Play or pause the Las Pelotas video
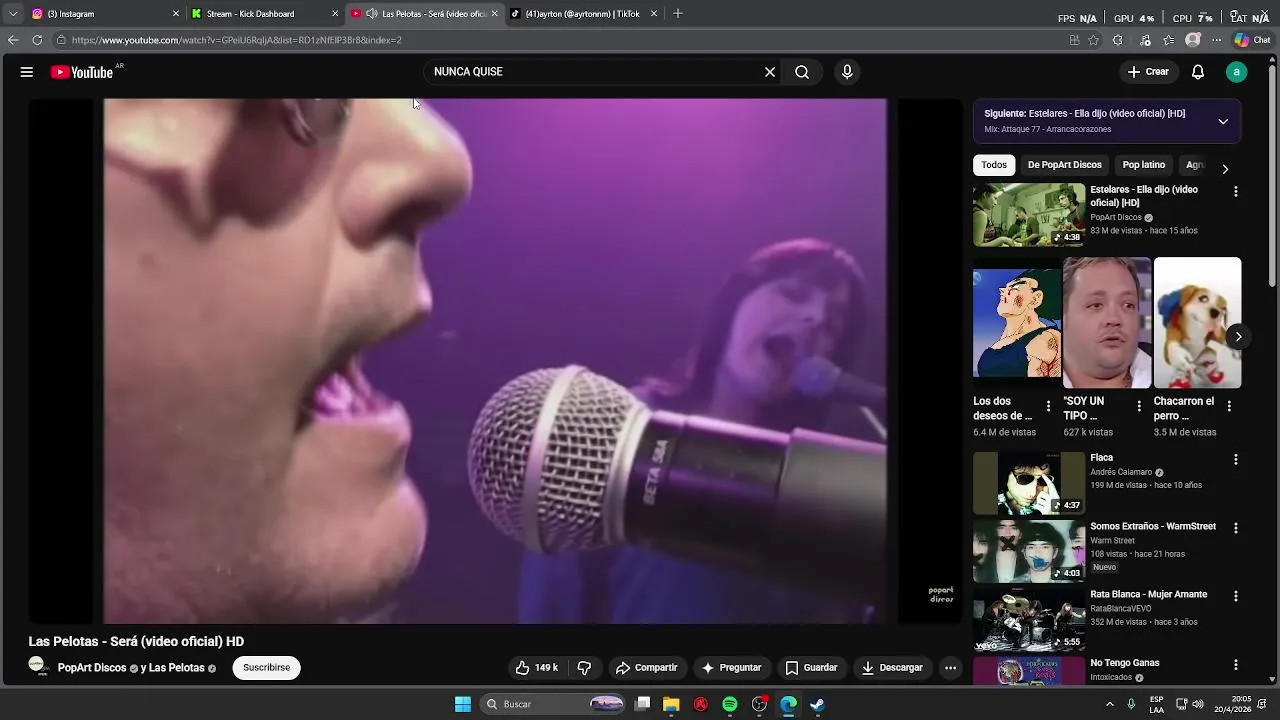The width and height of the screenshot is (1280, 720). pyautogui.click(x=495, y=361)
